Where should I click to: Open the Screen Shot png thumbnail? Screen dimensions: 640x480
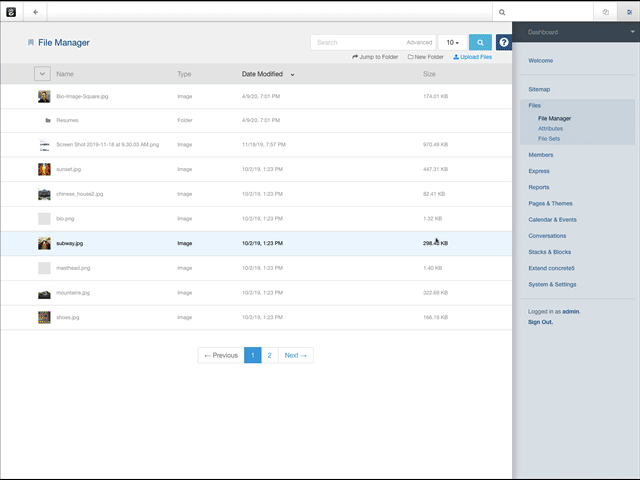click(44, 144)
